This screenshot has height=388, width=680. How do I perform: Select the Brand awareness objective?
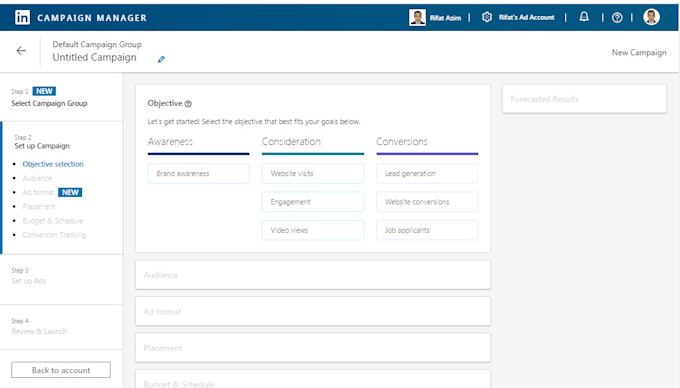click(199, 173)
